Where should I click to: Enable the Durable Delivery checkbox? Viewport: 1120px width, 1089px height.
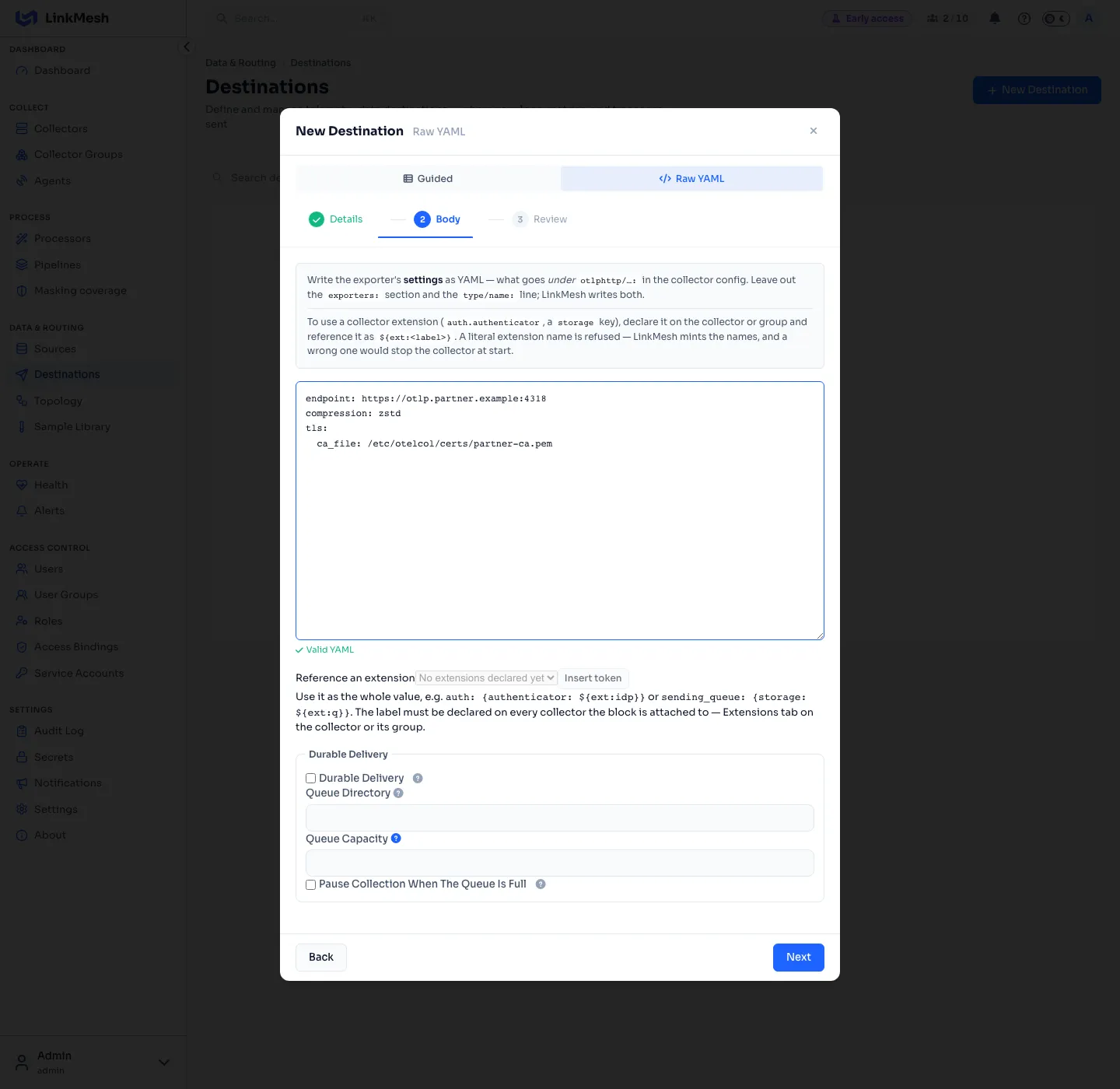310,779
